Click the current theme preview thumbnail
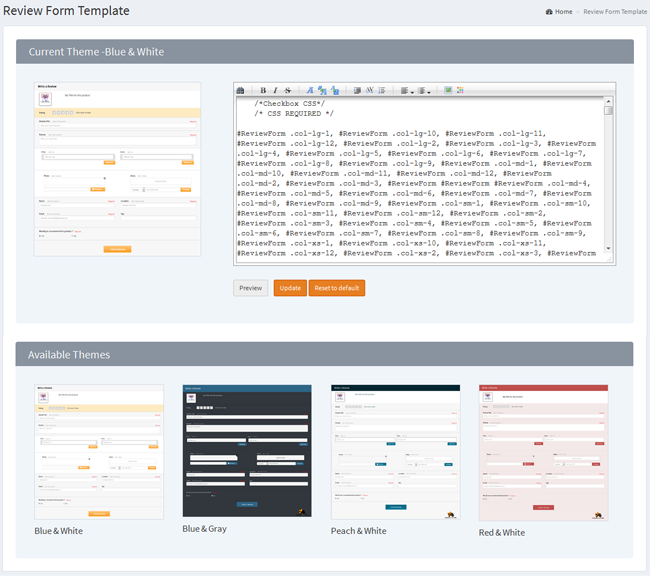The height and width of the screenshot is (576, 650). pyautogui.click(x=117, y=169)
